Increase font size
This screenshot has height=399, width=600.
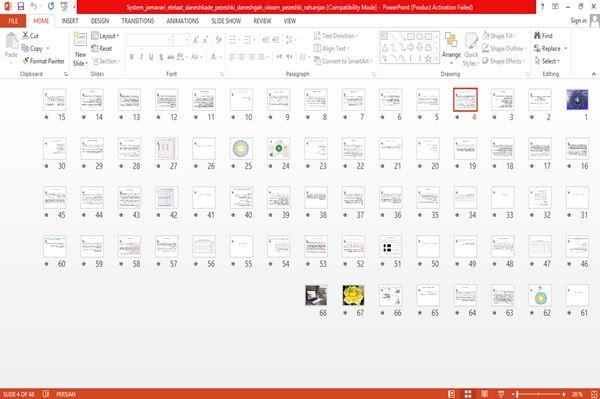[196, 40]
